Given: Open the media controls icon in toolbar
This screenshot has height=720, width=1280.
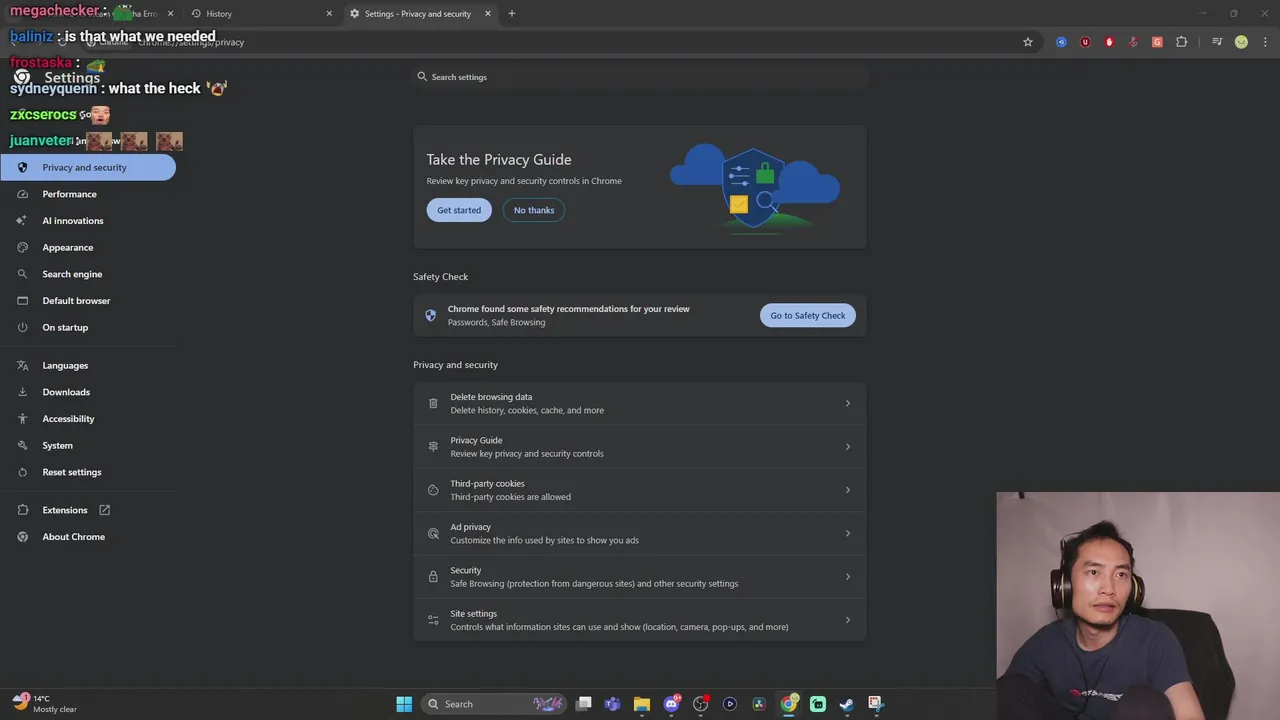Looking at the screenshot, I should pos(1217,42).
